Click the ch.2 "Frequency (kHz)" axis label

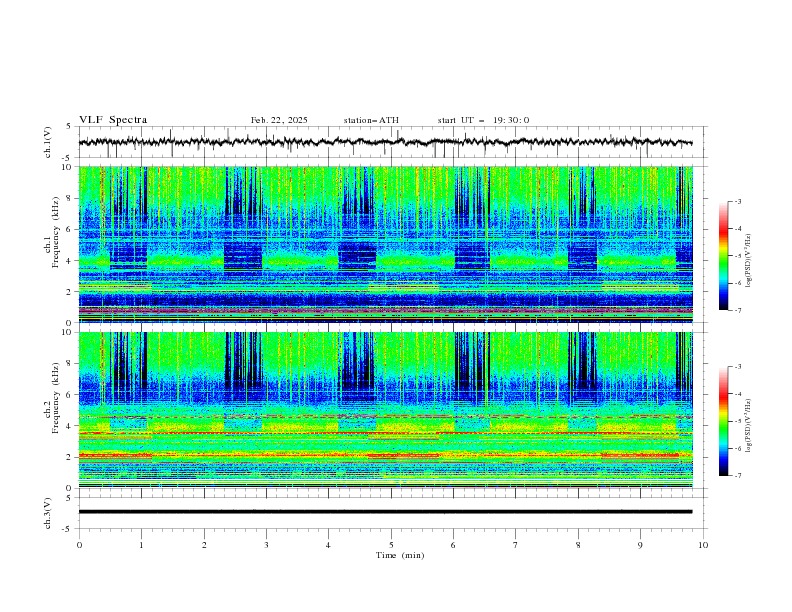[56, 397]
